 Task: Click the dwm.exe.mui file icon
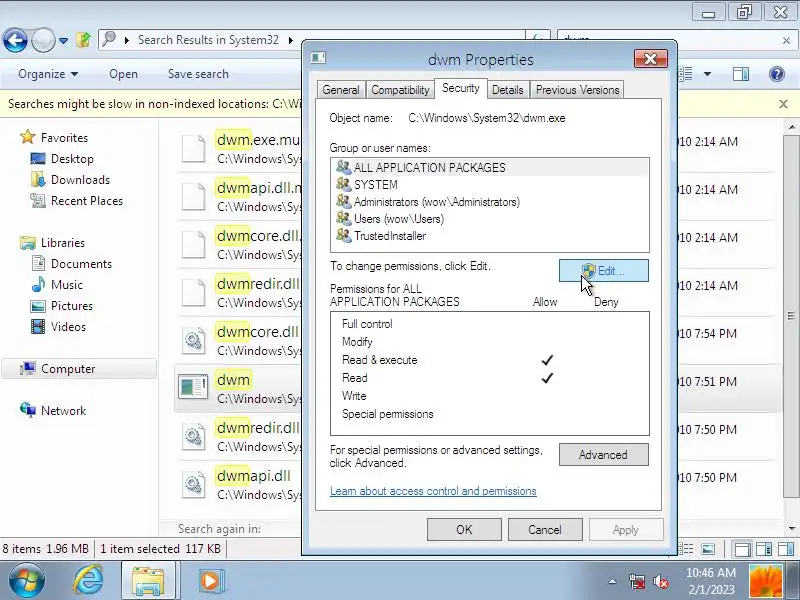194,148
